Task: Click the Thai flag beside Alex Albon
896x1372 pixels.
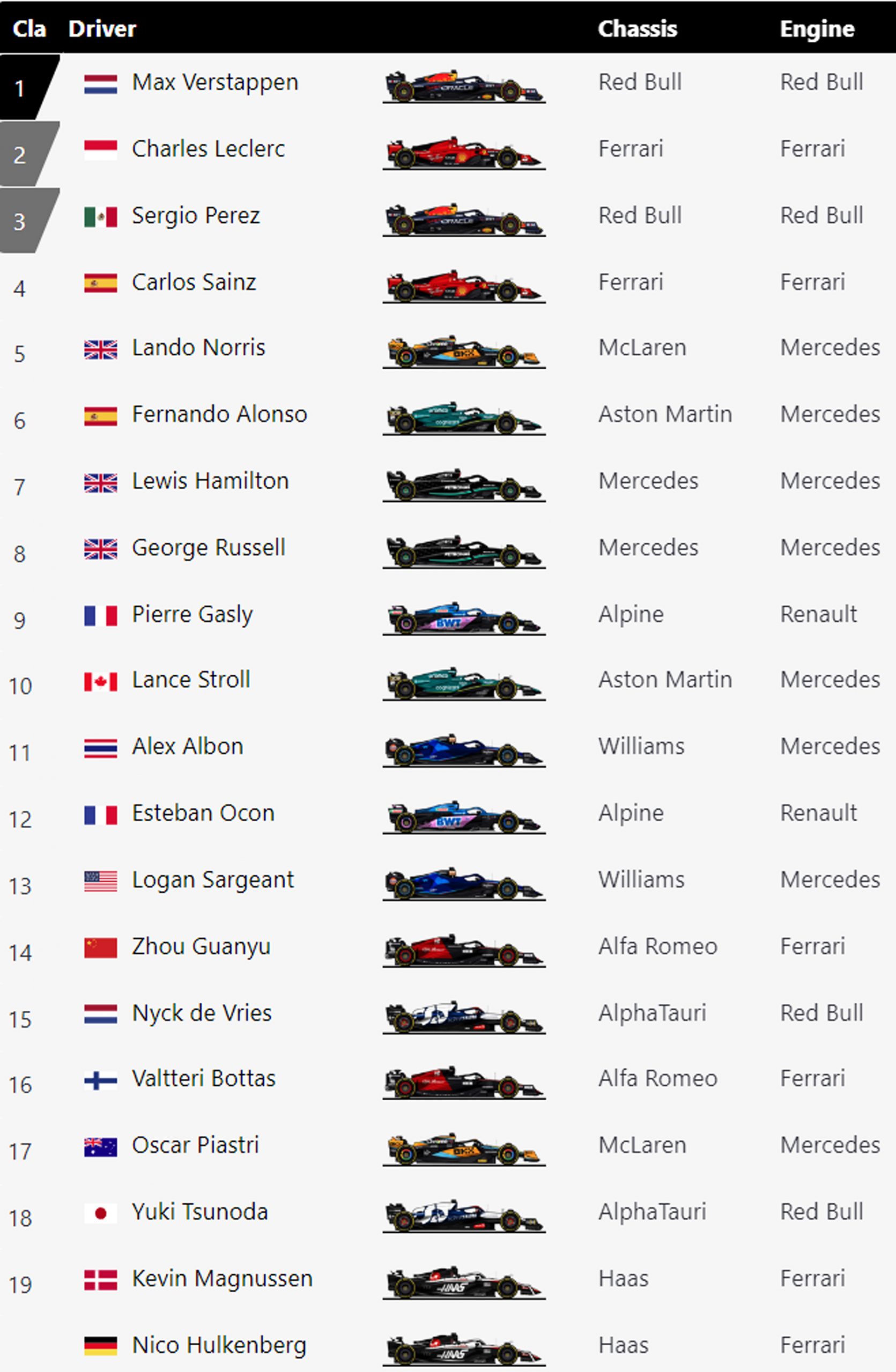Action: point(100,748)
